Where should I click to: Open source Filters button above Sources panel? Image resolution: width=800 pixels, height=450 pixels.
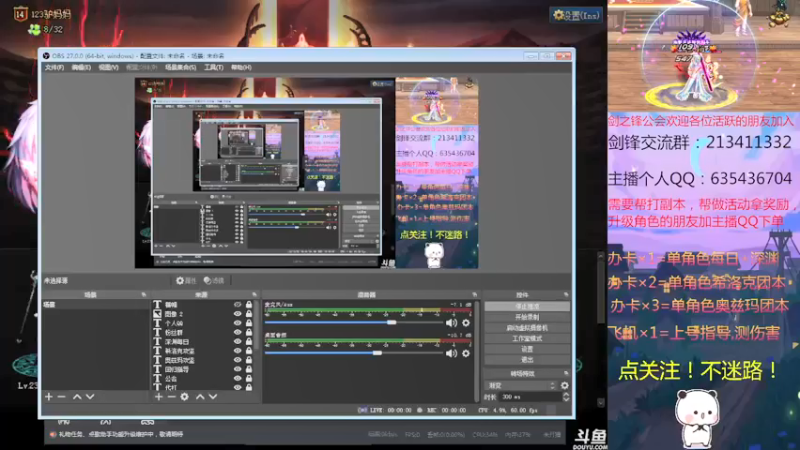(x=214, y=281)
